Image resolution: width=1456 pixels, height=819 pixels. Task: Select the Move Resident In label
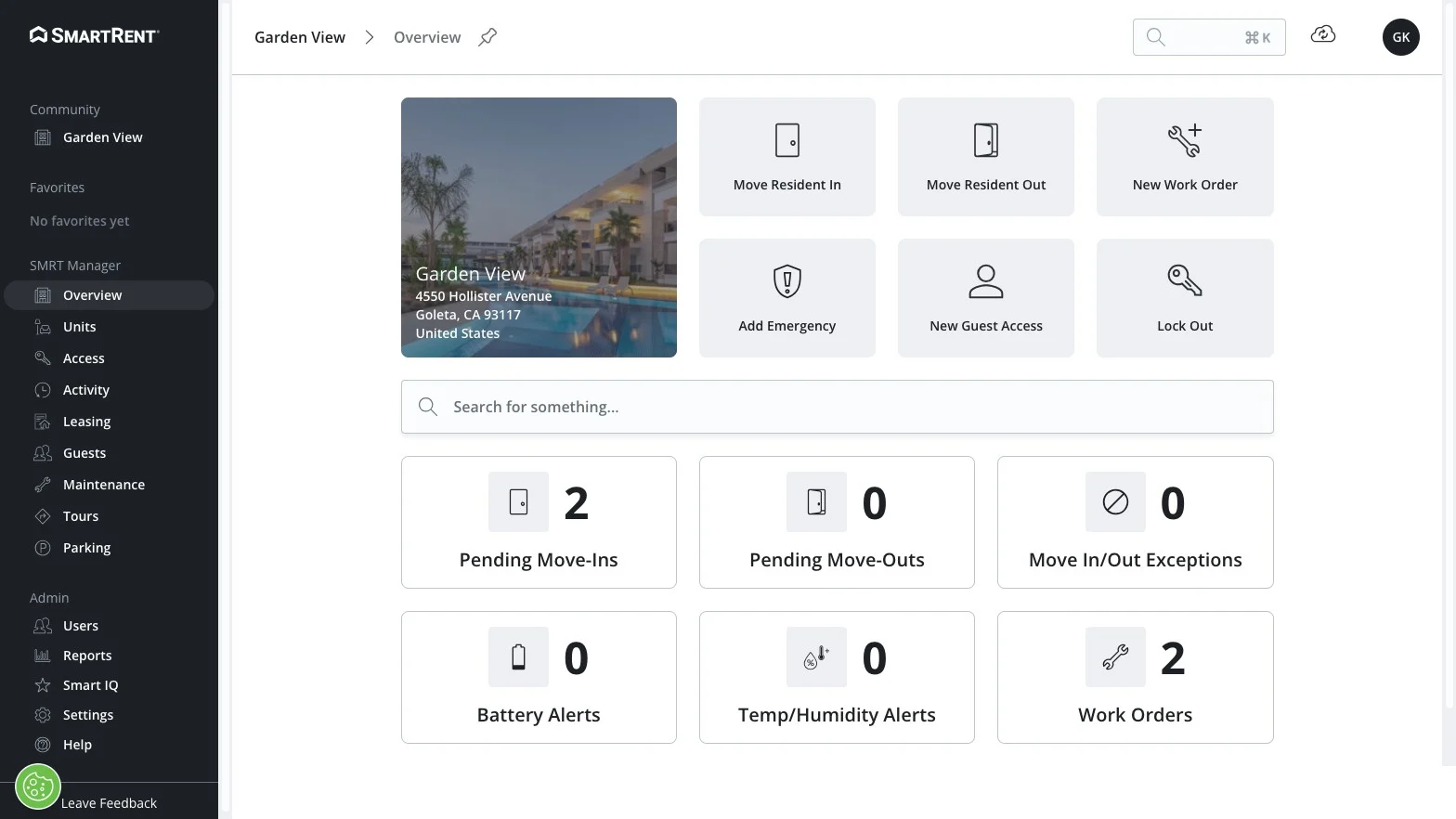pos(787,185)
